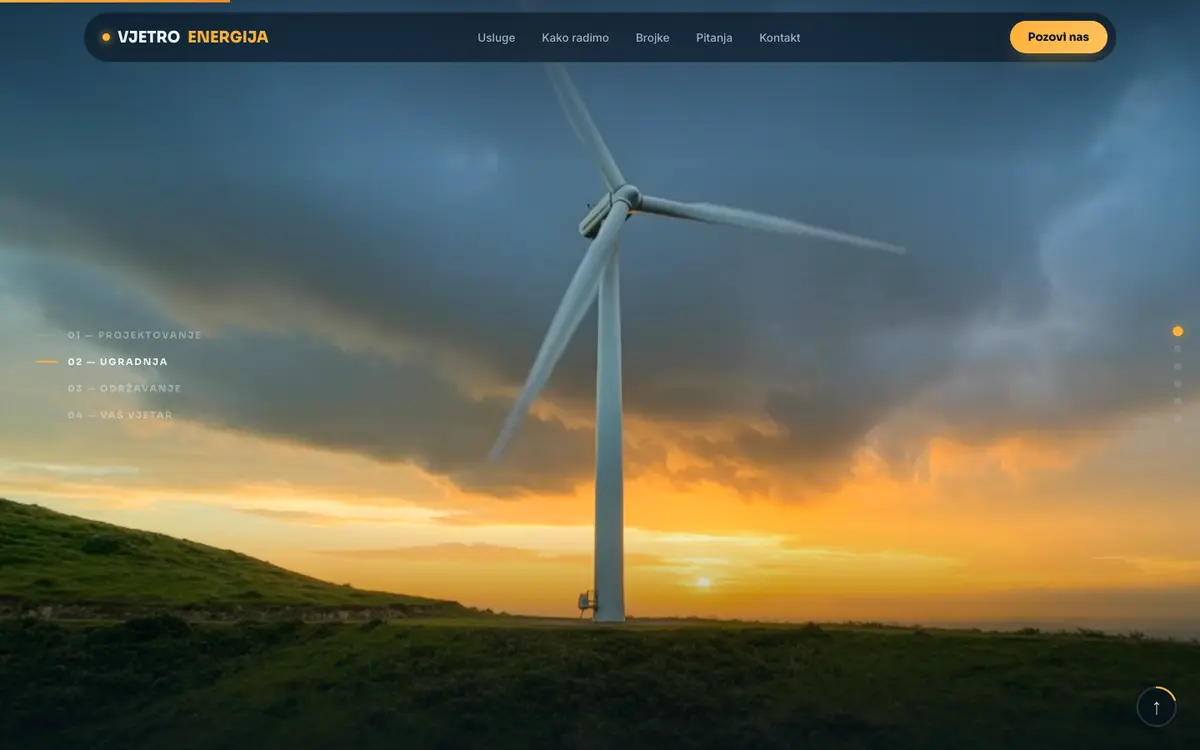Select Pitanja in the navigation bar
The height and width of the screenshot is (750, 1200).
click(714, 38)
